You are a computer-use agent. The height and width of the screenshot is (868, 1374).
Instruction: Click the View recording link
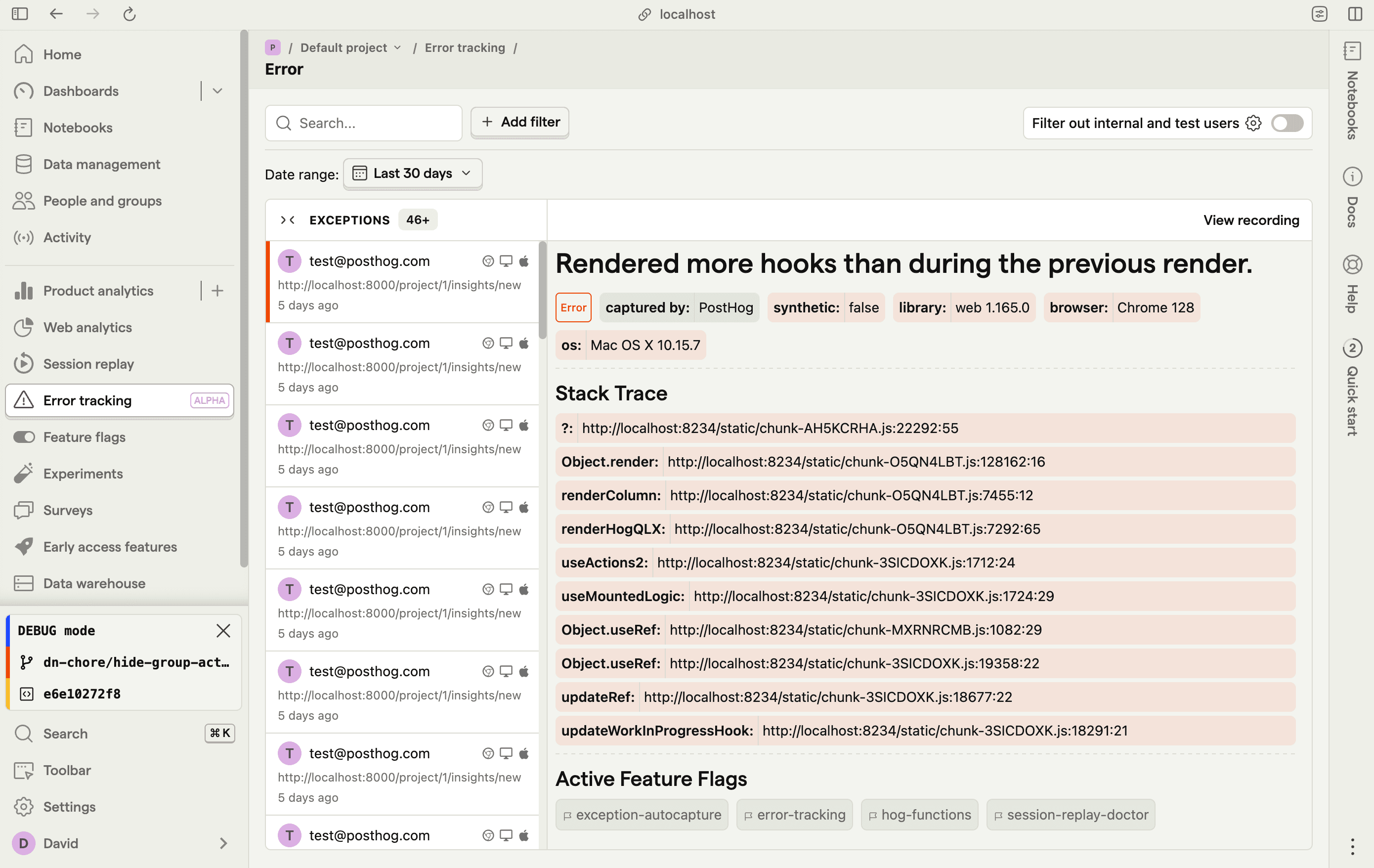click(x=1251, y=219)
